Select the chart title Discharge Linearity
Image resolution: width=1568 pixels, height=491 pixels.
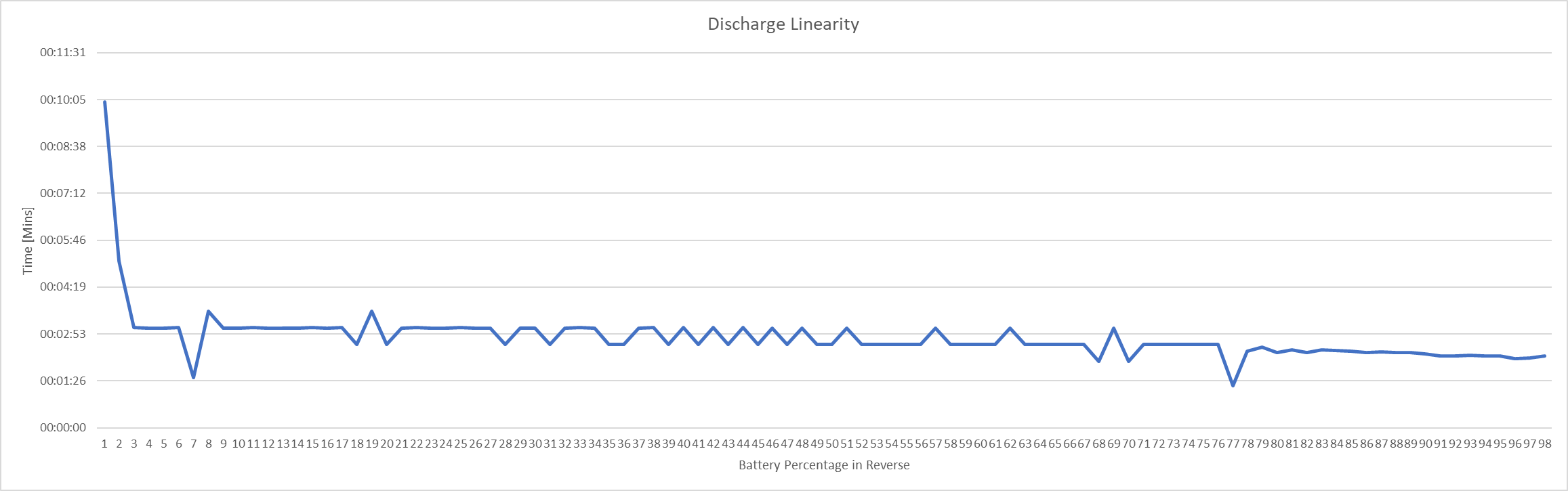click(x=783, y=24)
